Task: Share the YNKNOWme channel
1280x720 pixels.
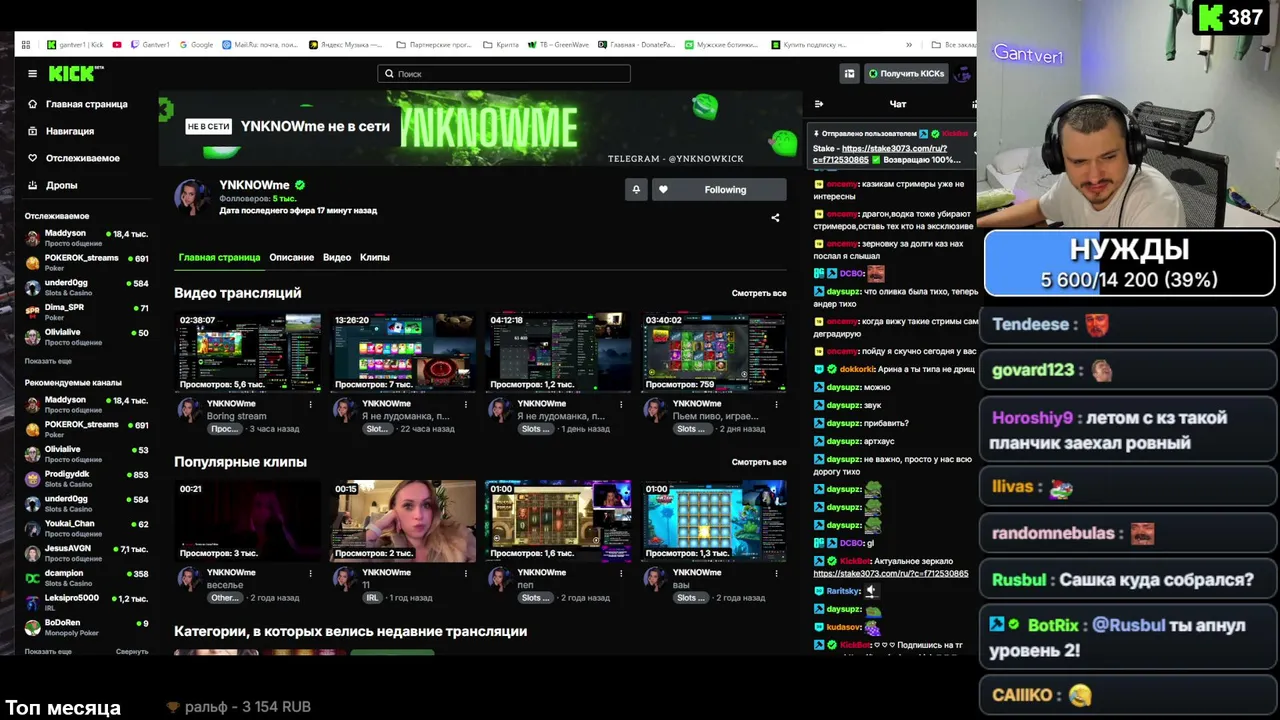Action: 775,217
